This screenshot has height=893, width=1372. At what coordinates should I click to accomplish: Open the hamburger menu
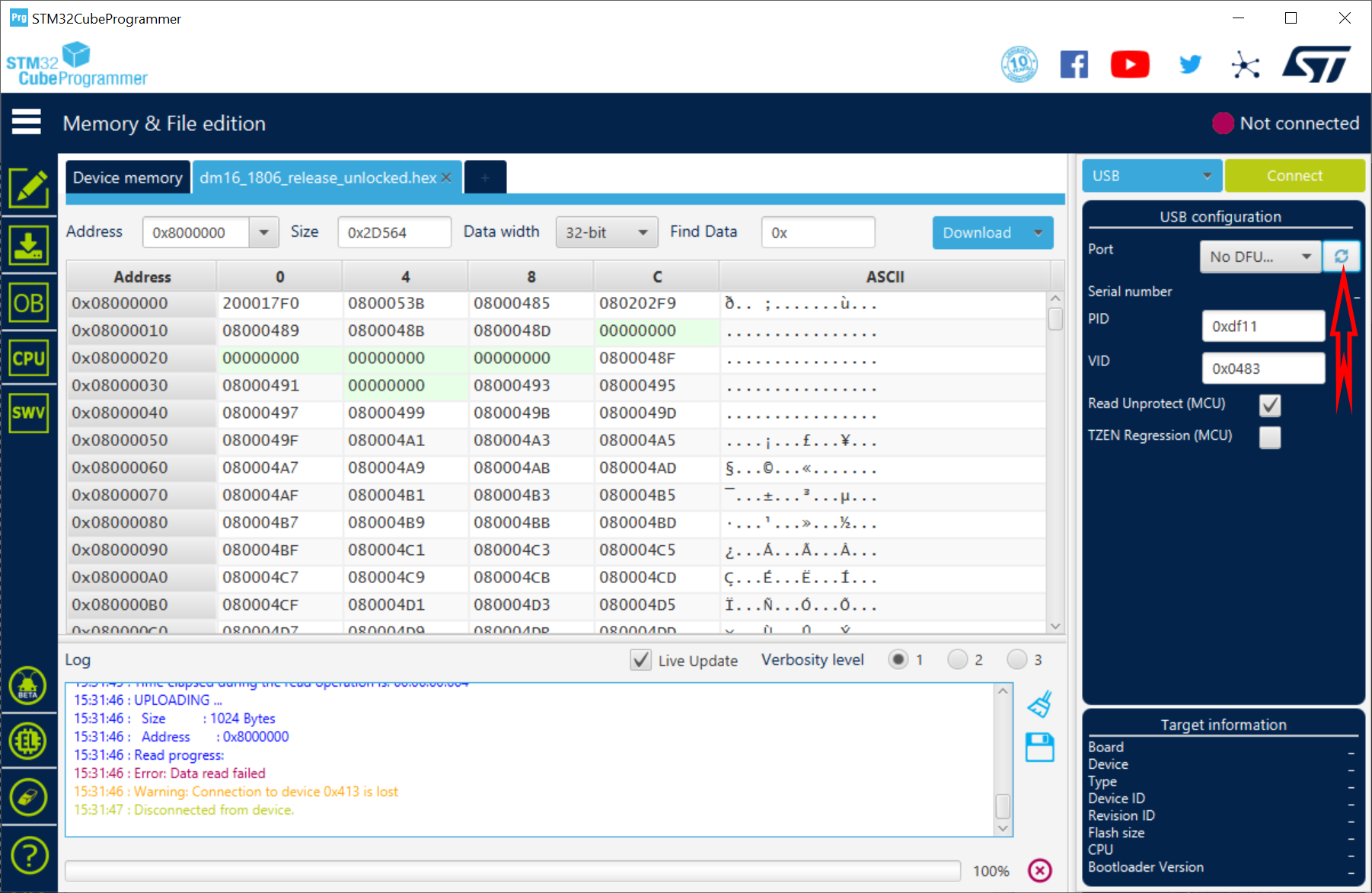26,122
